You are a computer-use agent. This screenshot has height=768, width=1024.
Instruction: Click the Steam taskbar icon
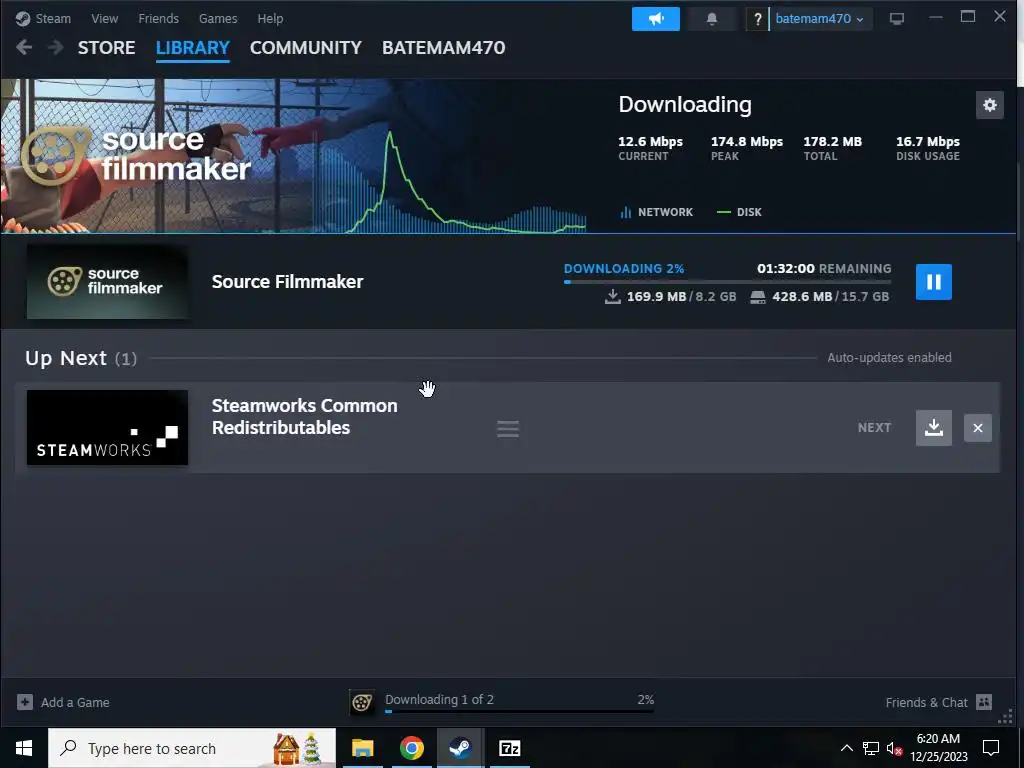460,748
